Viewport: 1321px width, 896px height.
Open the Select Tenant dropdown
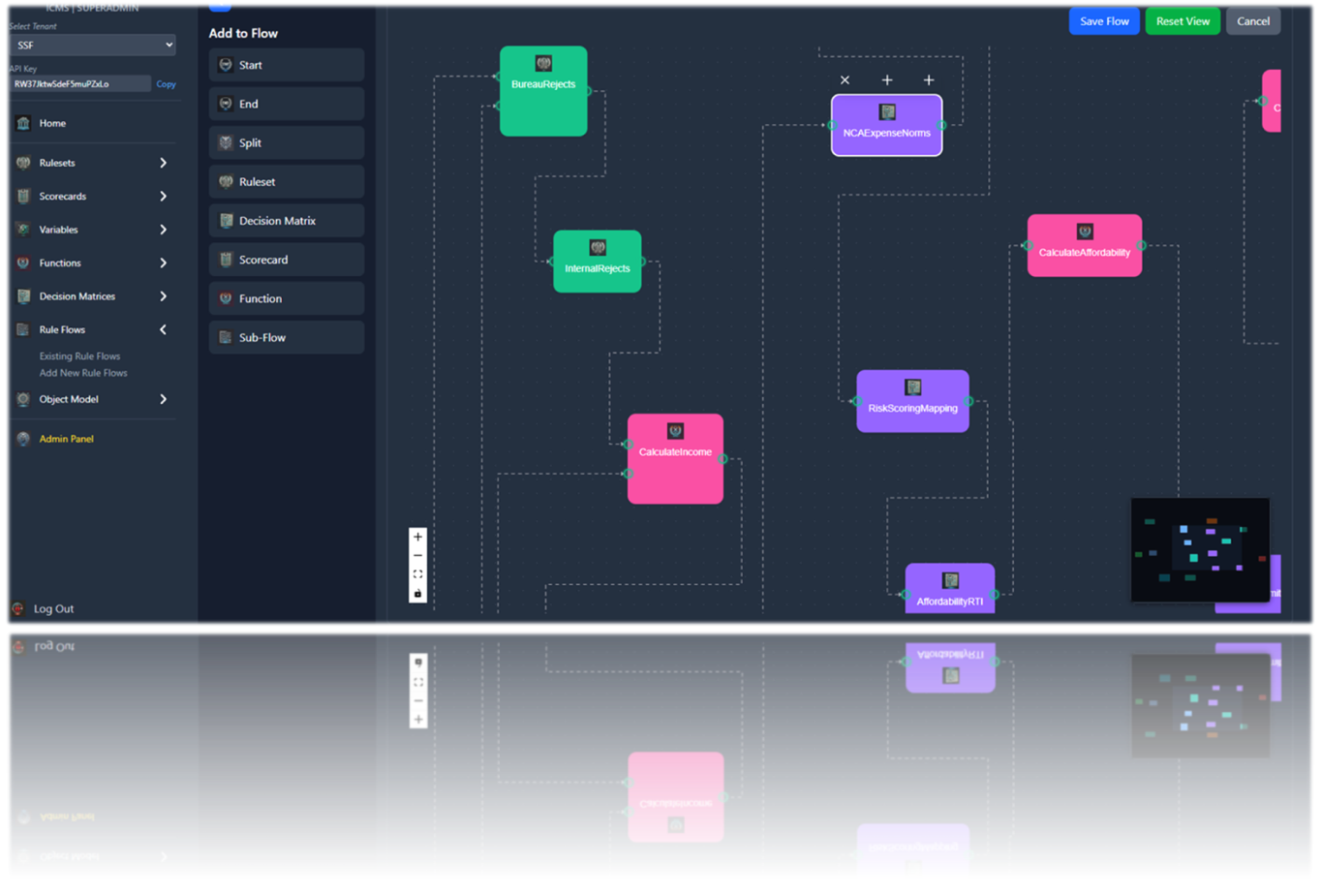(x=92, y=46)
